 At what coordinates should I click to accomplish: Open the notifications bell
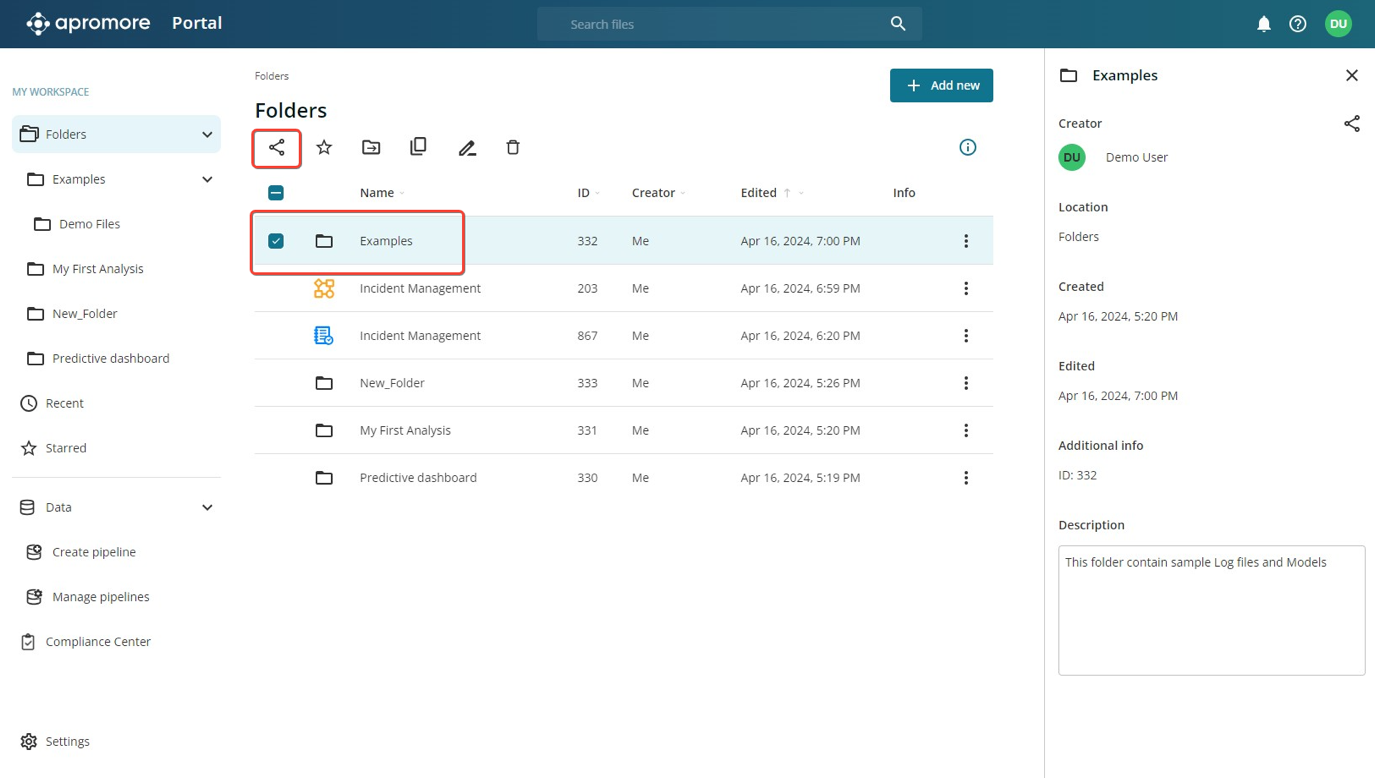(1264, 24)
